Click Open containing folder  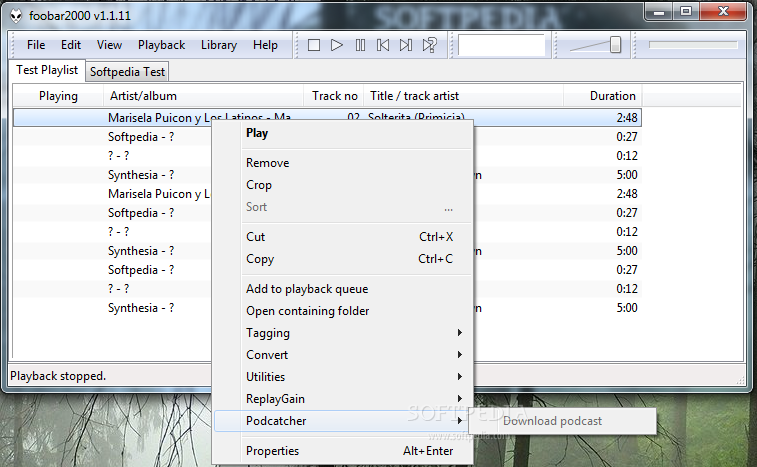point(343,311)
